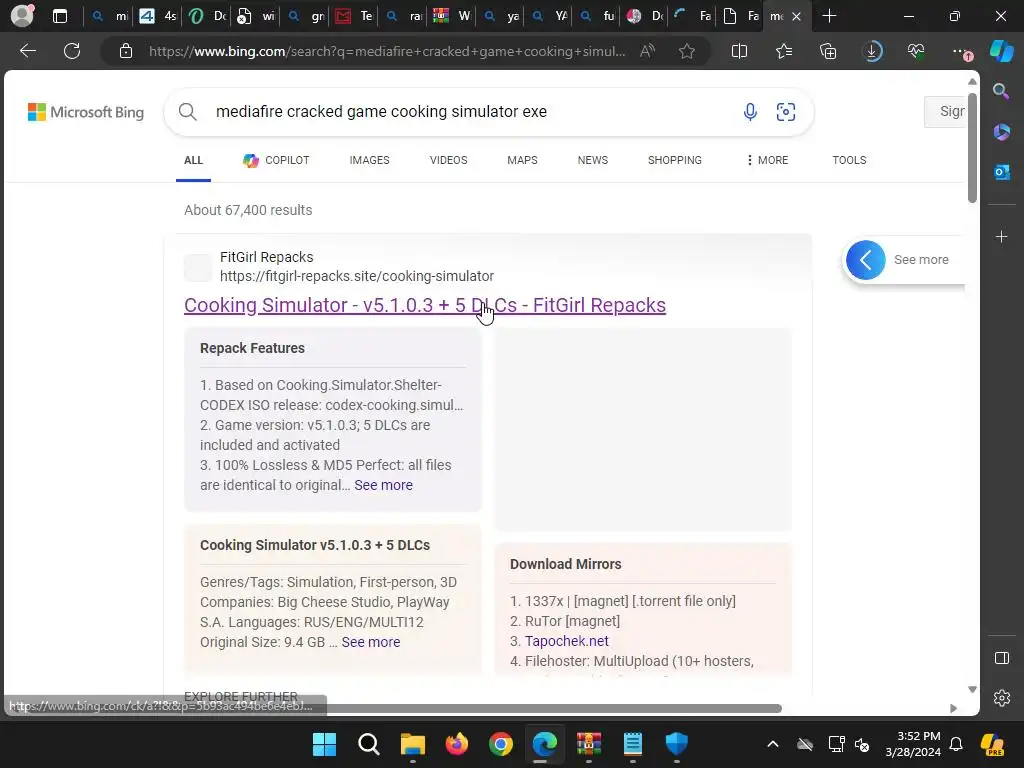Open the Favorites list

click(784, 51)
